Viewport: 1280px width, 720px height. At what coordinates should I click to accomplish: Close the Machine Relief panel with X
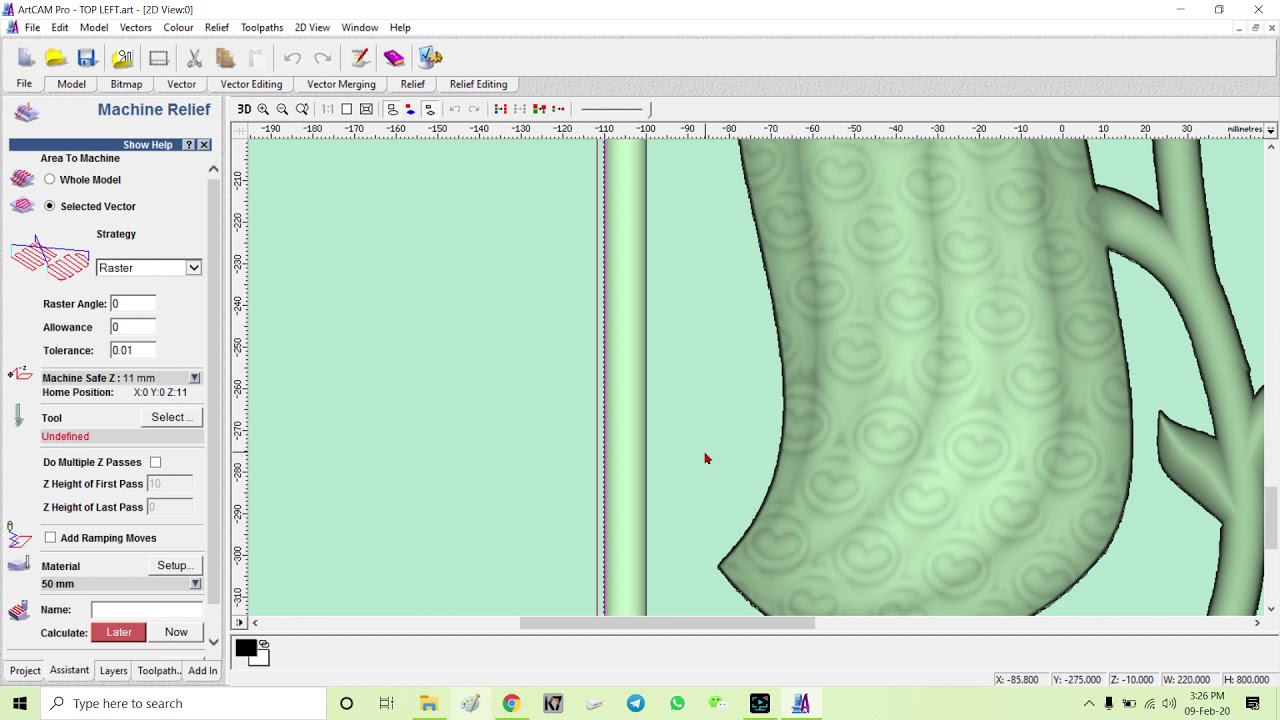coord(204,145)
